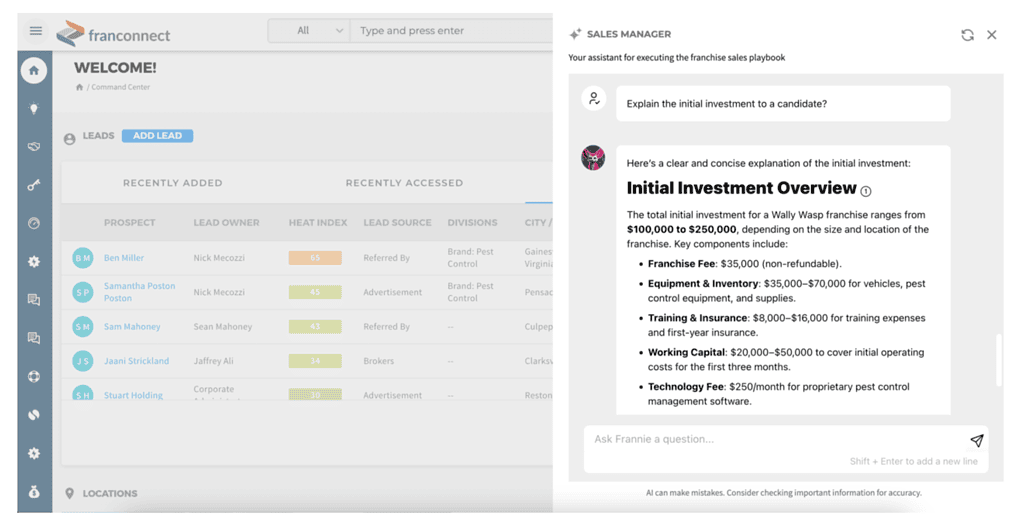
Task: Click the BM avatar for Ben Miller
Action: tap(83, 258)
